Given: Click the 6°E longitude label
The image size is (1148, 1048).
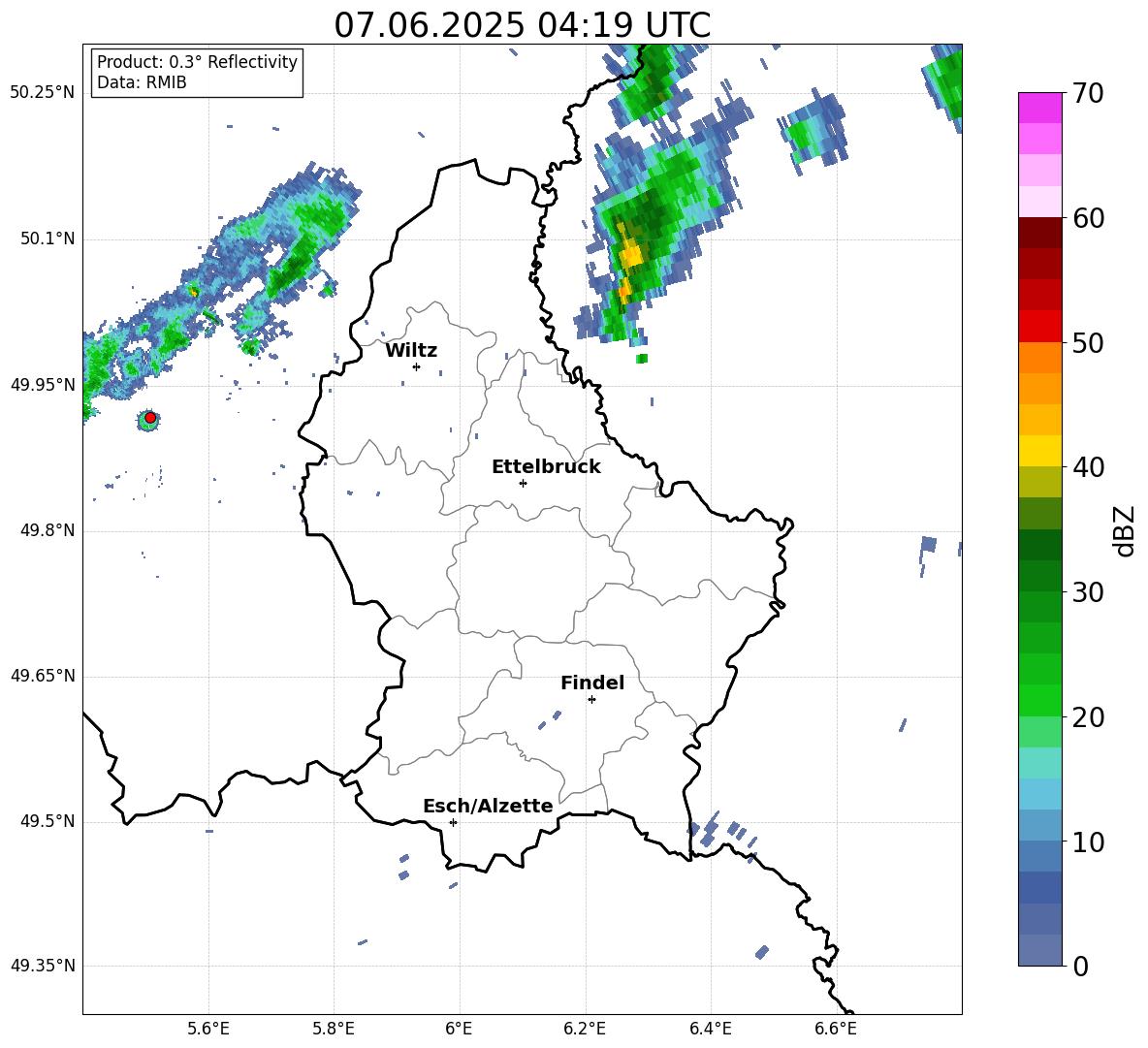Looking at the screenshot, I should tap(459, 1029).
